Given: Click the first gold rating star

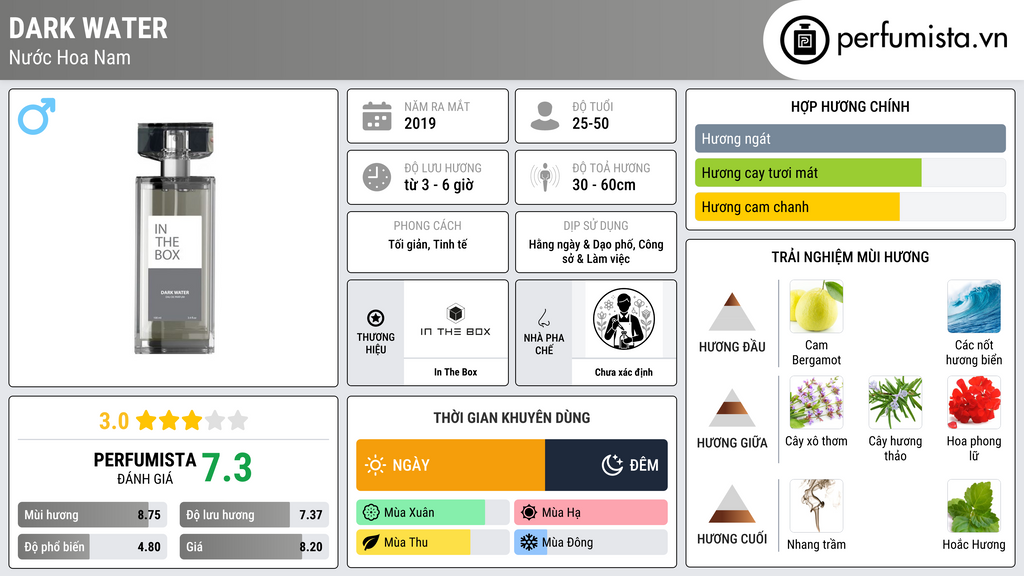Looking at the screenshot, I should point(146,420).
